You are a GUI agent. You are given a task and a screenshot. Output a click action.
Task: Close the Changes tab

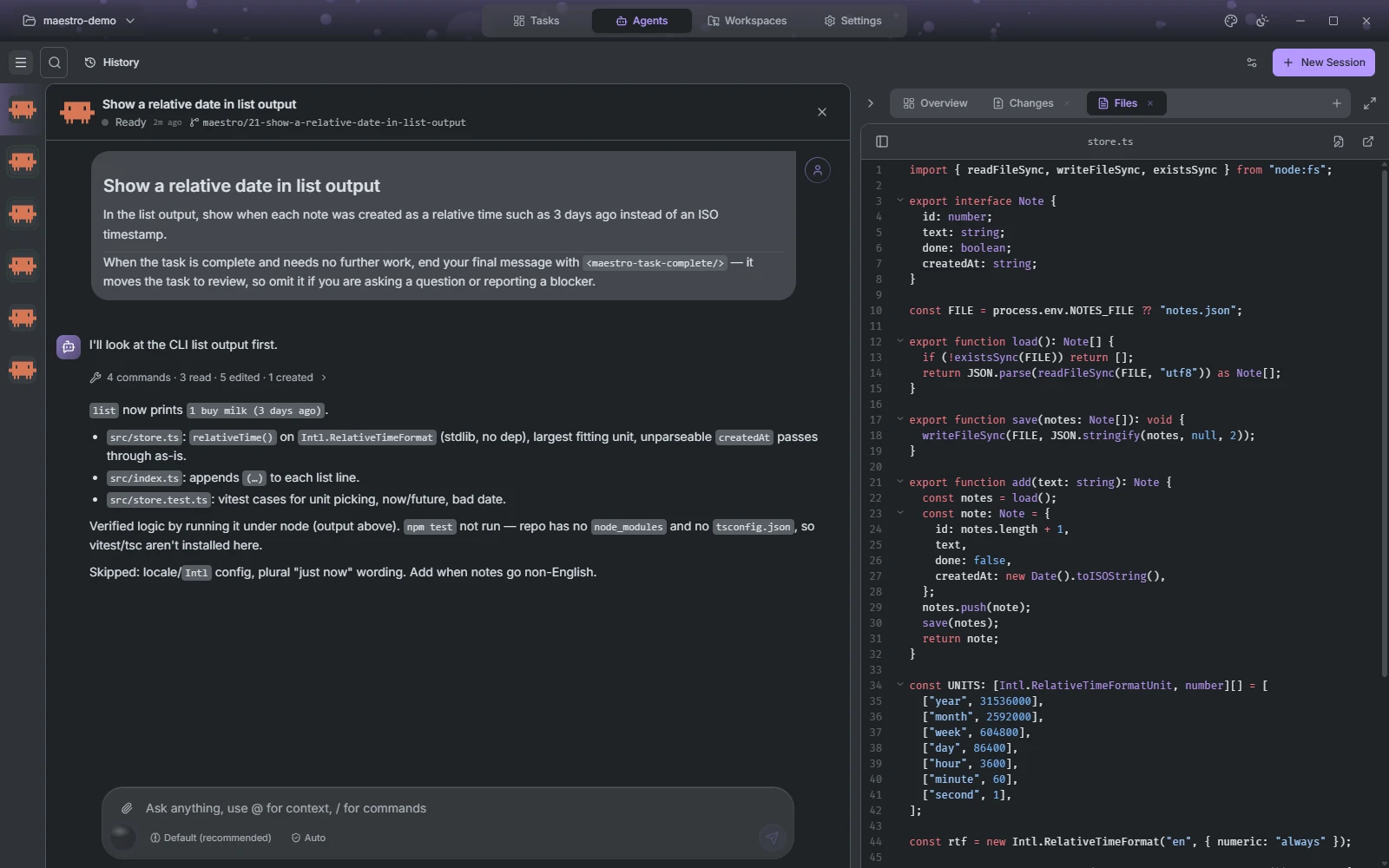tap(1067, 103)
